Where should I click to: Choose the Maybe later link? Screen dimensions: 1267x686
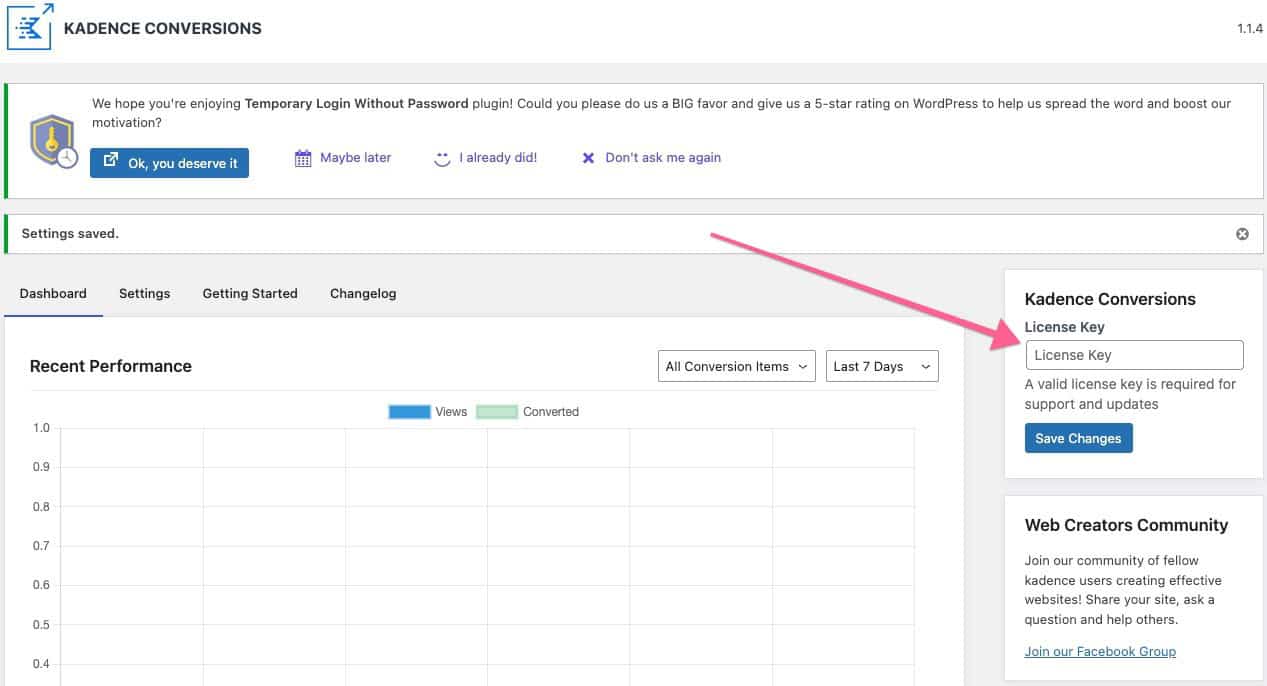355,158
